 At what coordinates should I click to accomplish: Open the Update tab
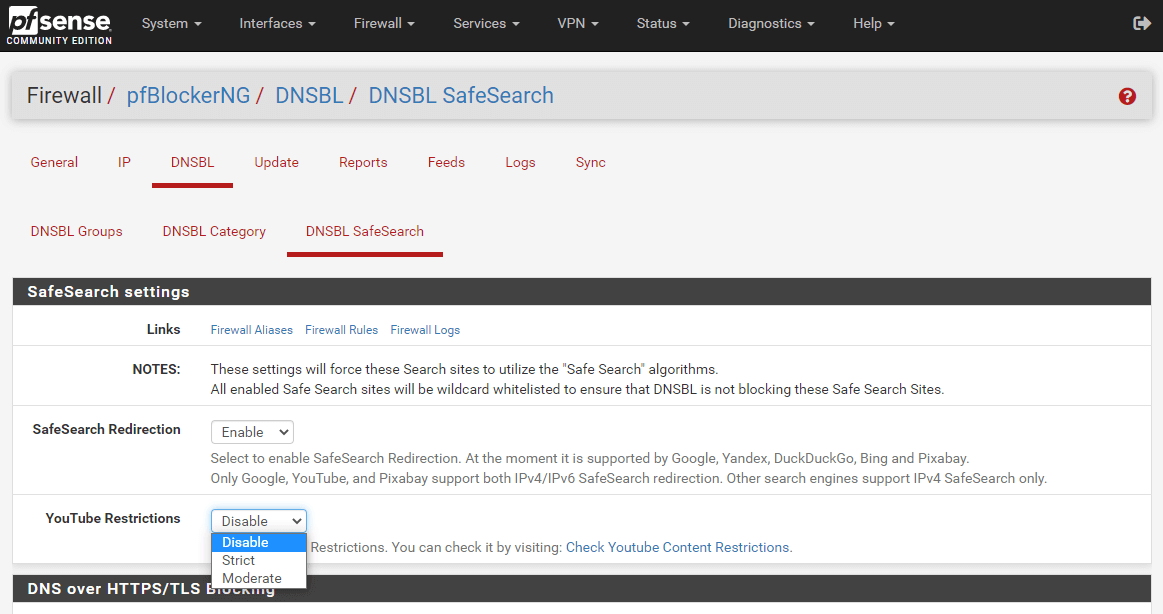pyautogui.click(x=276, y=162)
